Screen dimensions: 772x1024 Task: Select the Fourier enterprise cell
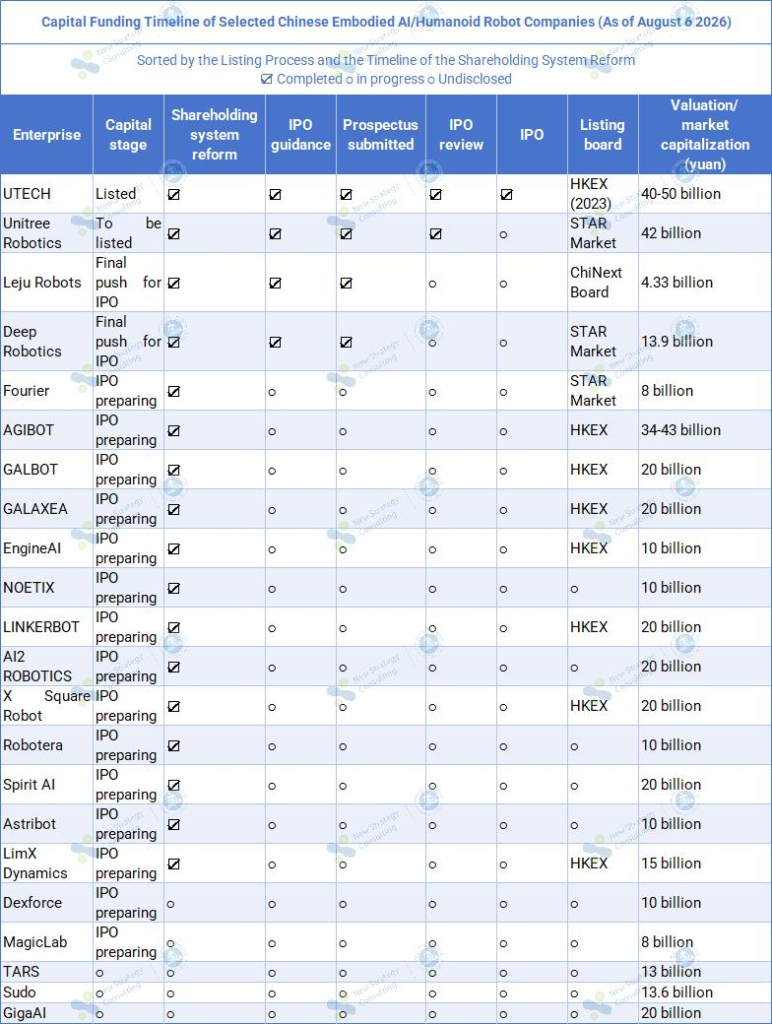point(46,391)
